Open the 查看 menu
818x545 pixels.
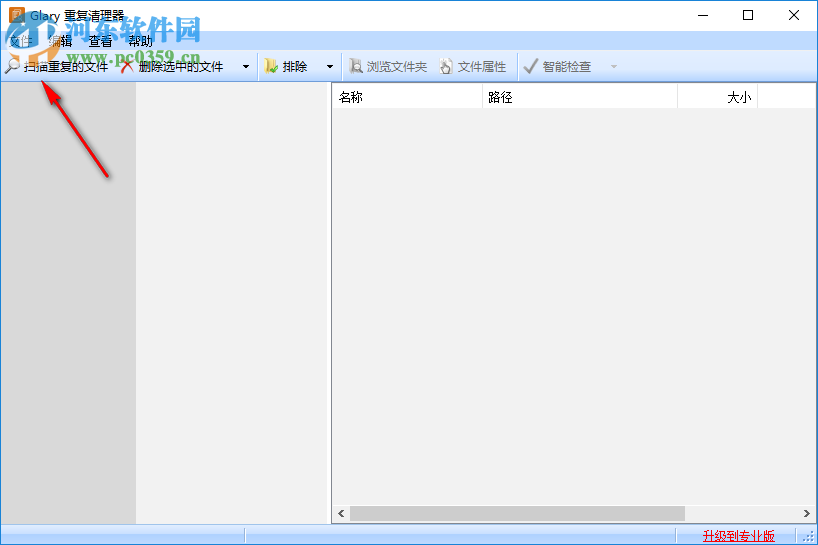(x=100, y=41)
